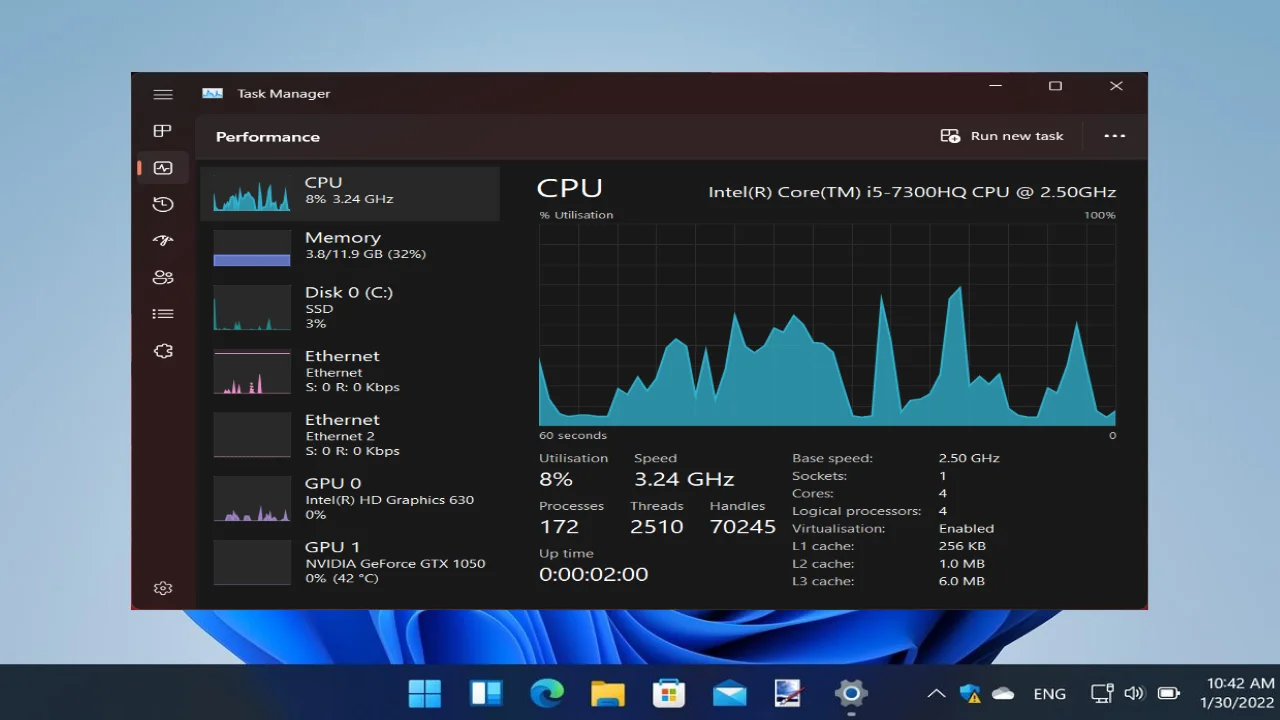
Task: Open Task Manager settings gear
Action: click(163, 588)
